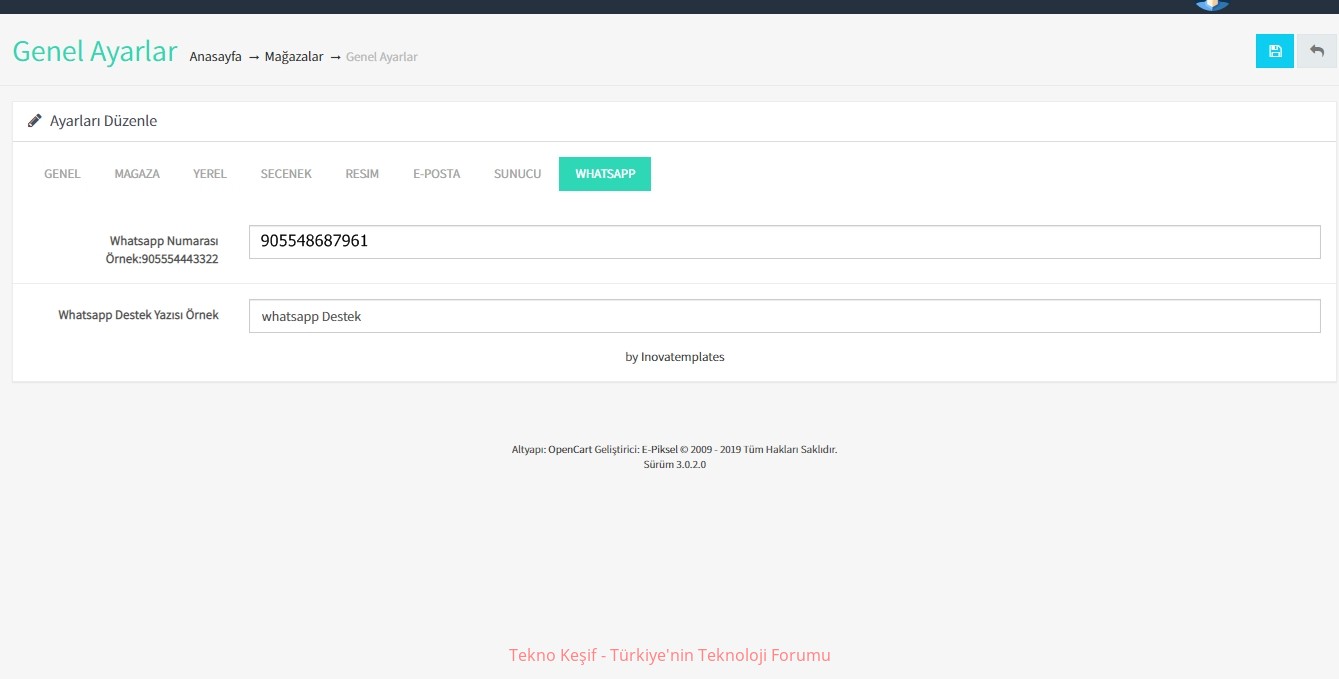This screenshot has height=679, width=1339.
Task: Click the Whatsapp Numarası input field
Action: tap(785, 242)
